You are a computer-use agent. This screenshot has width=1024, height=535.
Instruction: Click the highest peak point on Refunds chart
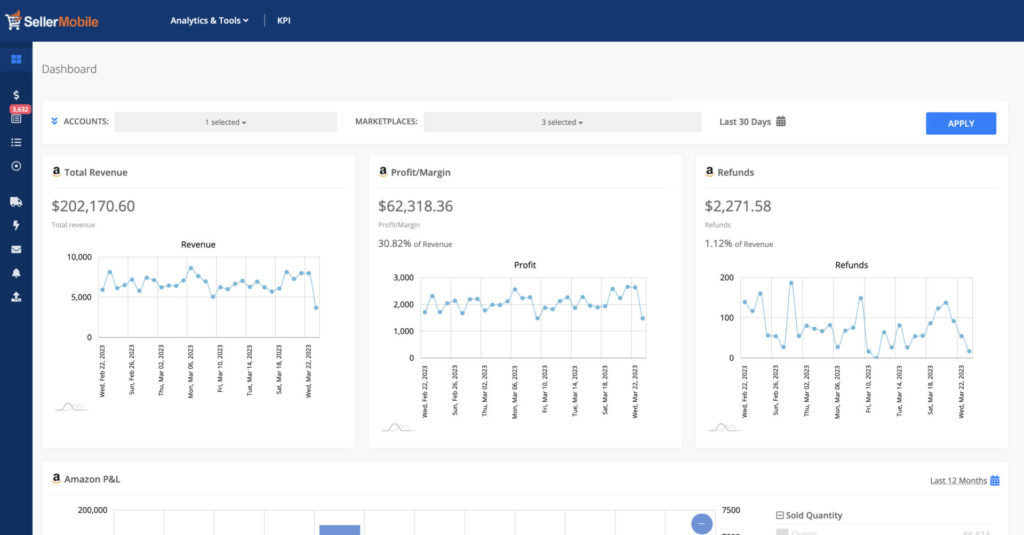coord(791,284)
